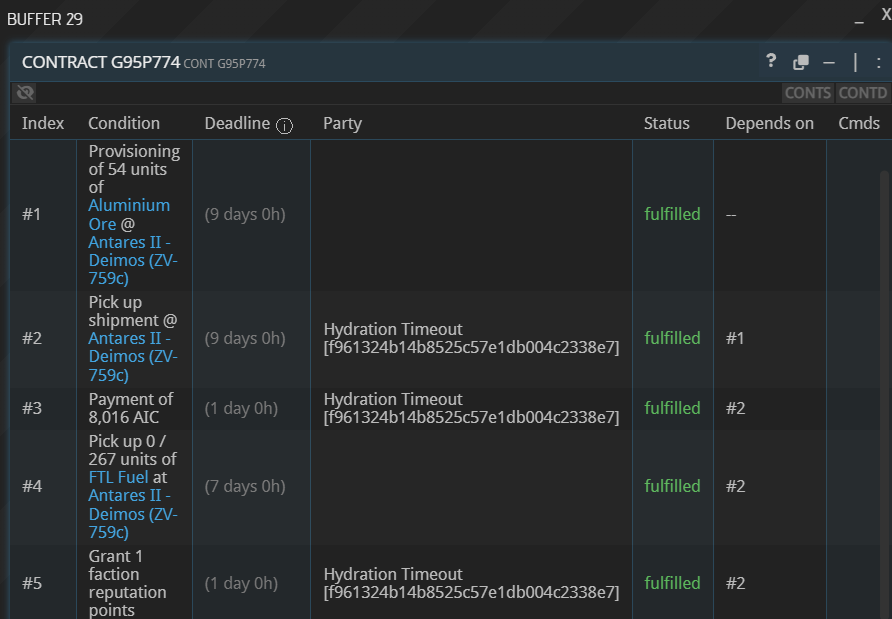Screen dimensions: 892x619
Task: Open the question mark help icon
Action: coord(771,61)
